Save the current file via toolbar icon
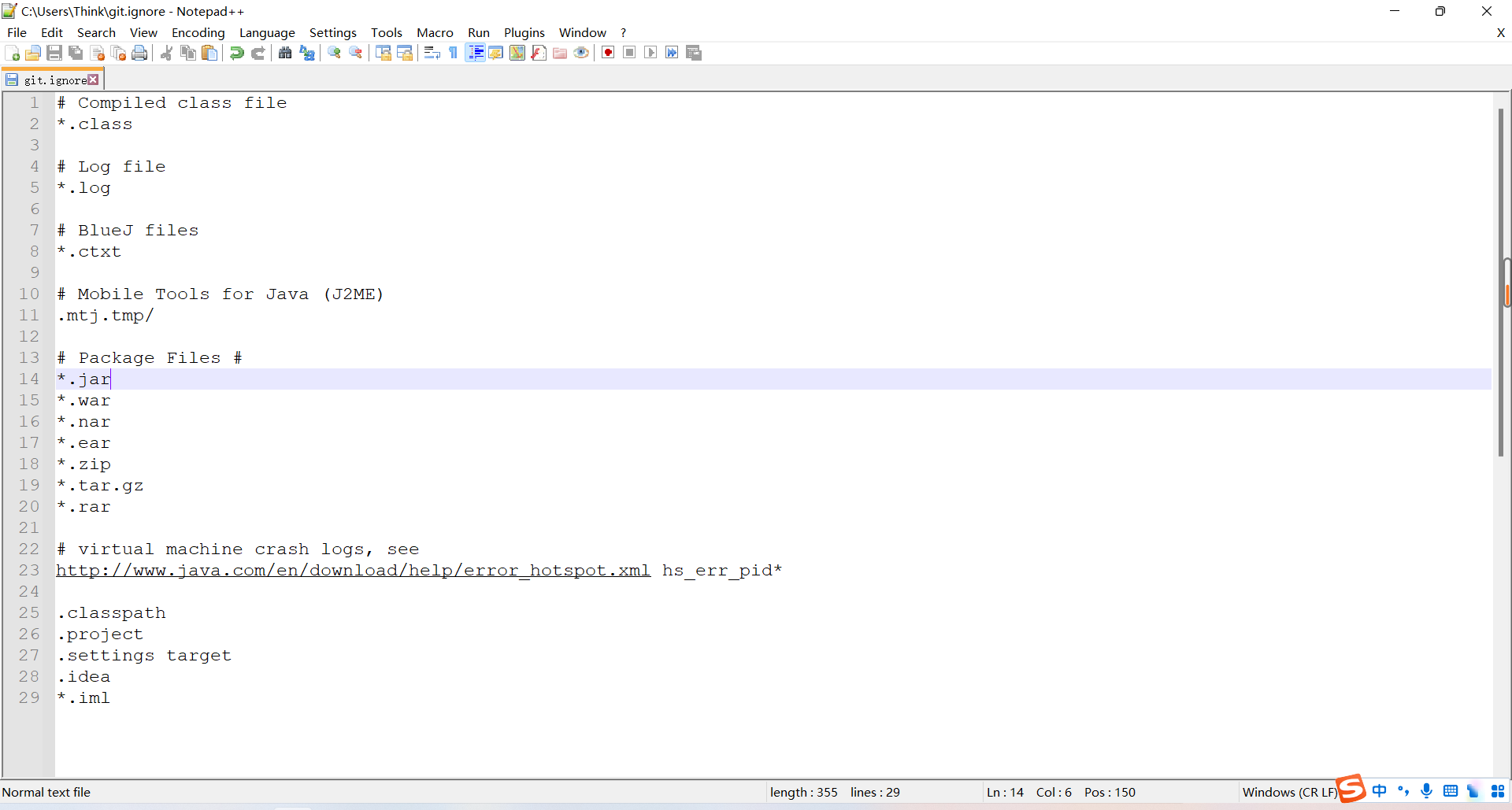This screenshot has height=810, width=1512. 54,53
